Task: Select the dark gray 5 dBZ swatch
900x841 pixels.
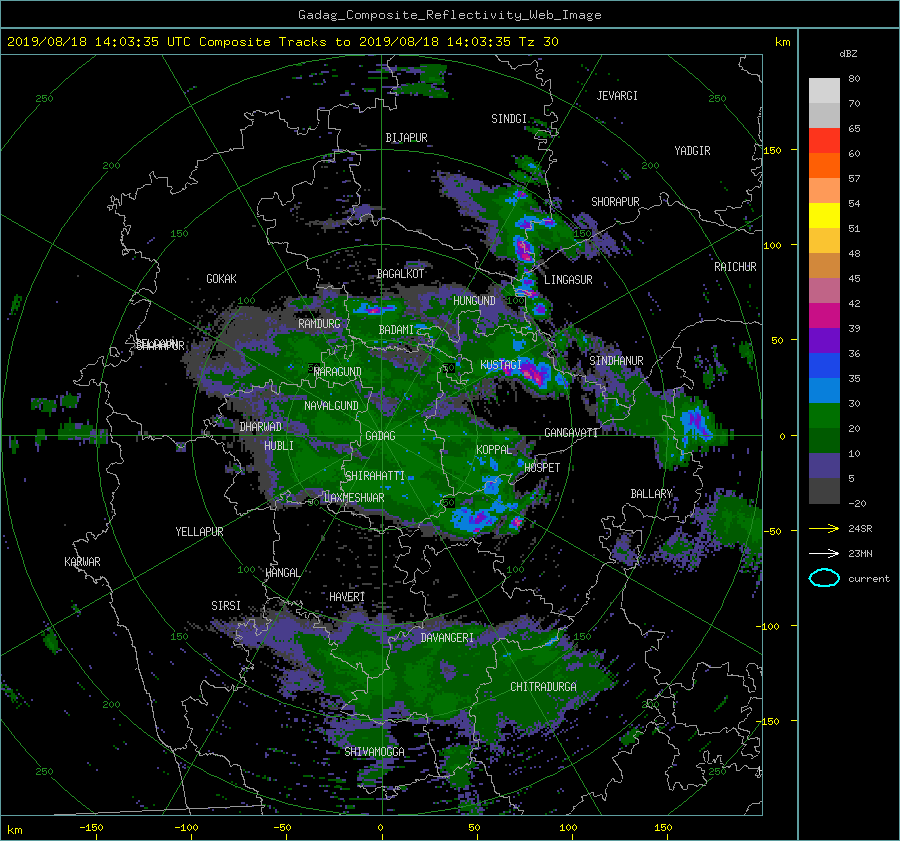Action: tap(824, 490)
